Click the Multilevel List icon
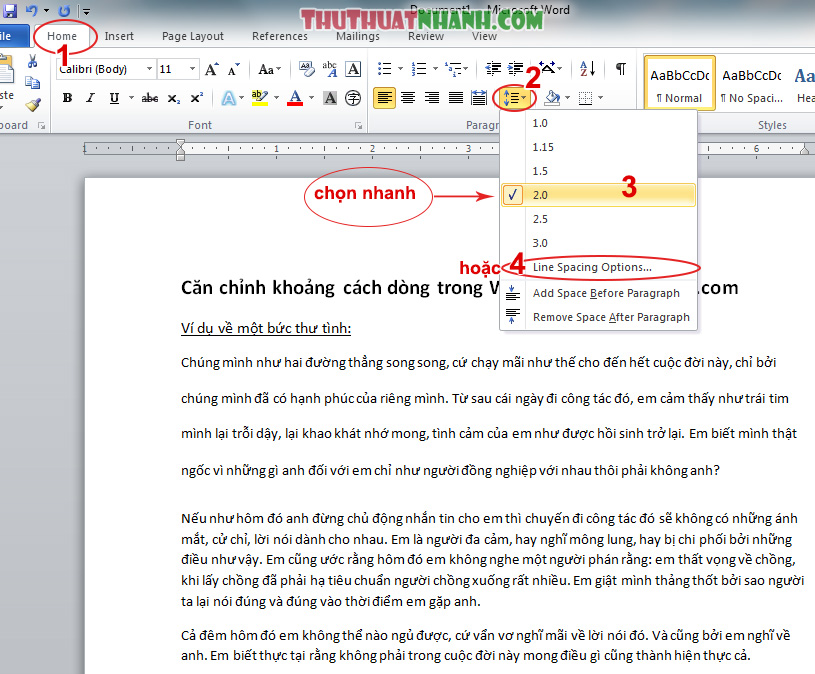Screen dimensions: 815x674 click(454, 69)
